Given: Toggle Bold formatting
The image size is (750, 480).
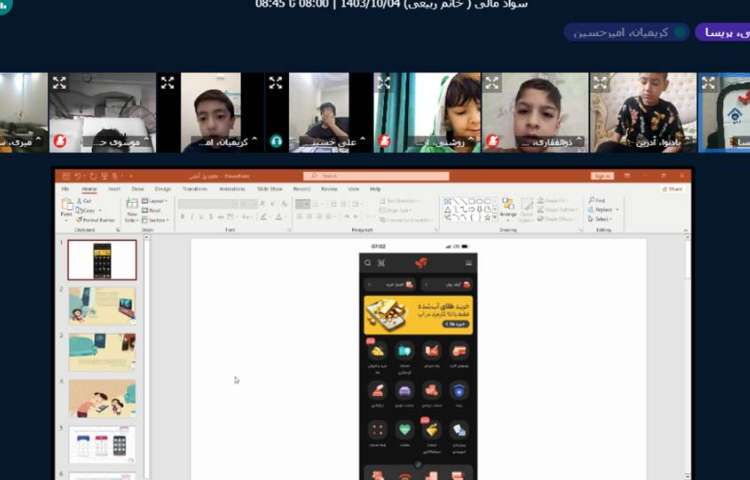Looking at the screenshot, I should [x=182, y=217].
